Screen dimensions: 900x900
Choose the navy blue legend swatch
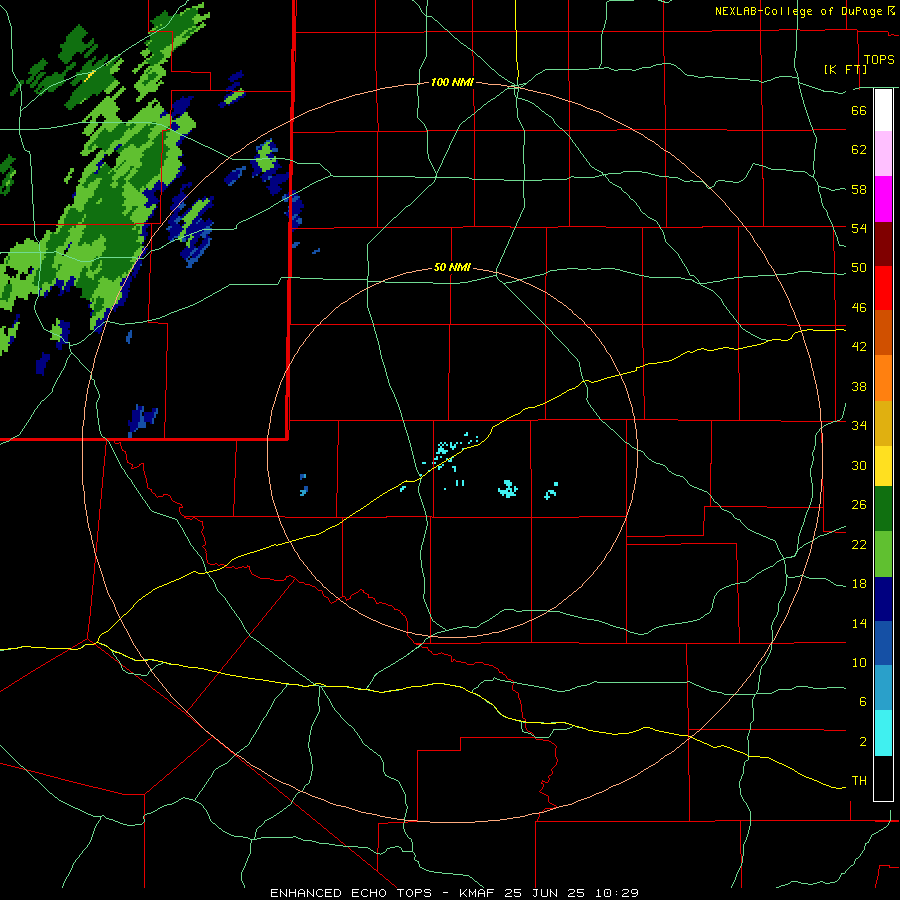click(x=883, y=599)
